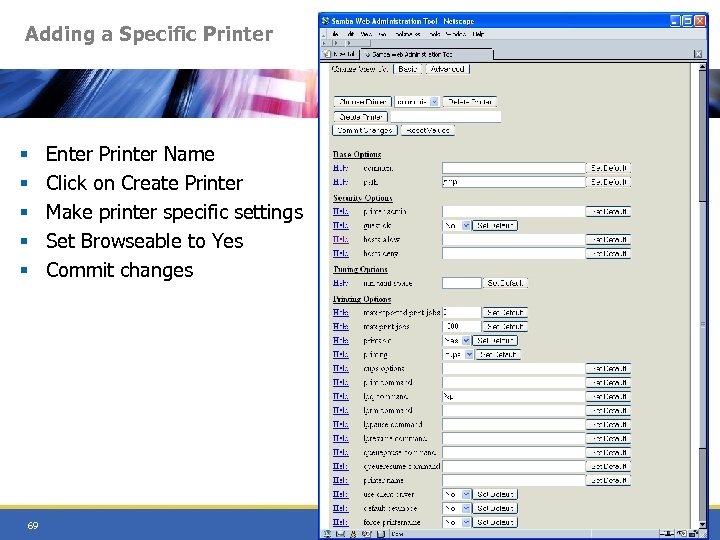
Task: Click the New Tab button icon
Action: [327, 54]
